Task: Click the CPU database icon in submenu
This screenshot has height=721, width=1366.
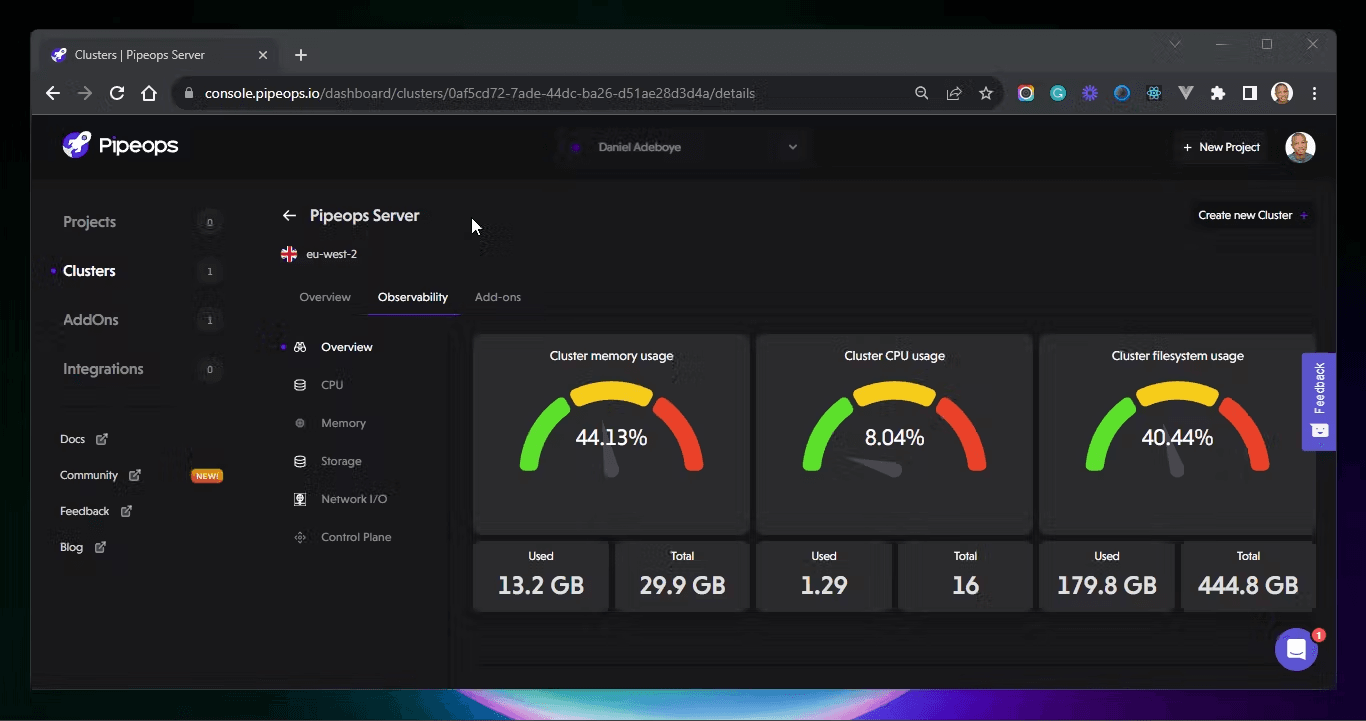Action: [x=300, y=385]
